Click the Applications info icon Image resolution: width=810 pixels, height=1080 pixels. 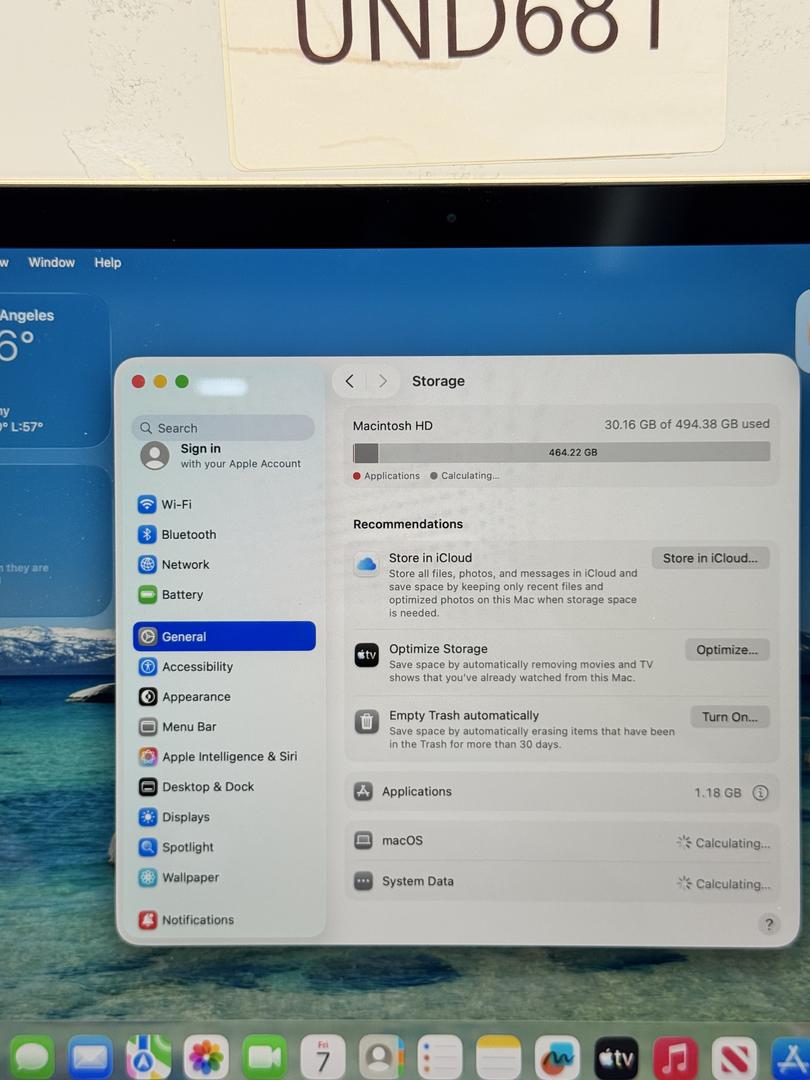pyautogui.click(x=760, y=793)
